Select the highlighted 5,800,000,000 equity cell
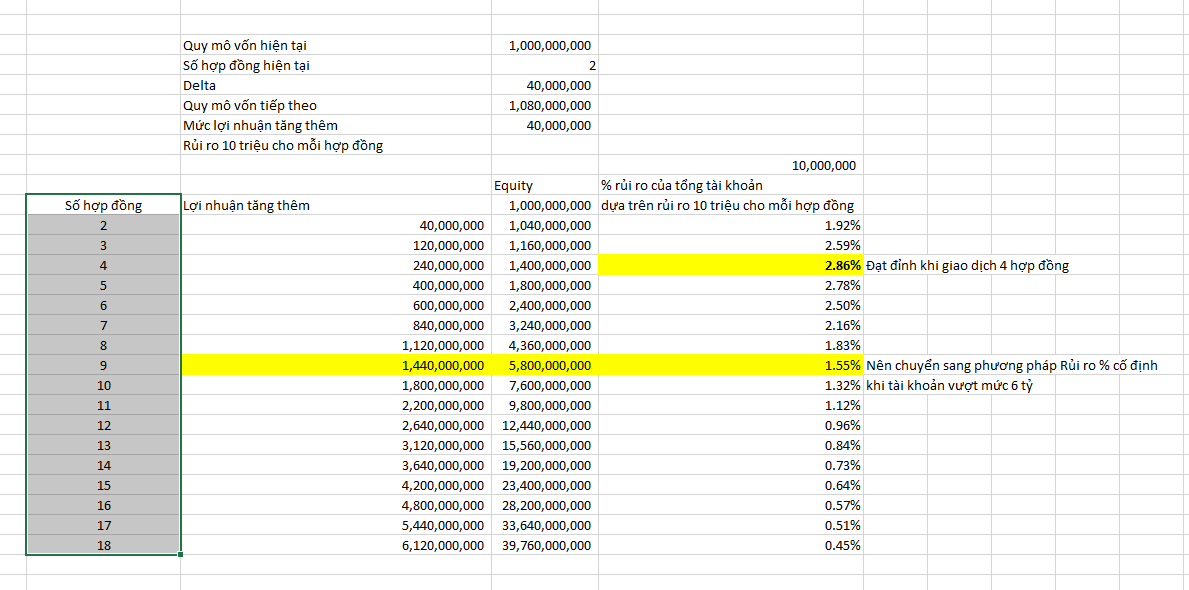Viewport: 1189px width, 590px height. (x=545, y=365)
